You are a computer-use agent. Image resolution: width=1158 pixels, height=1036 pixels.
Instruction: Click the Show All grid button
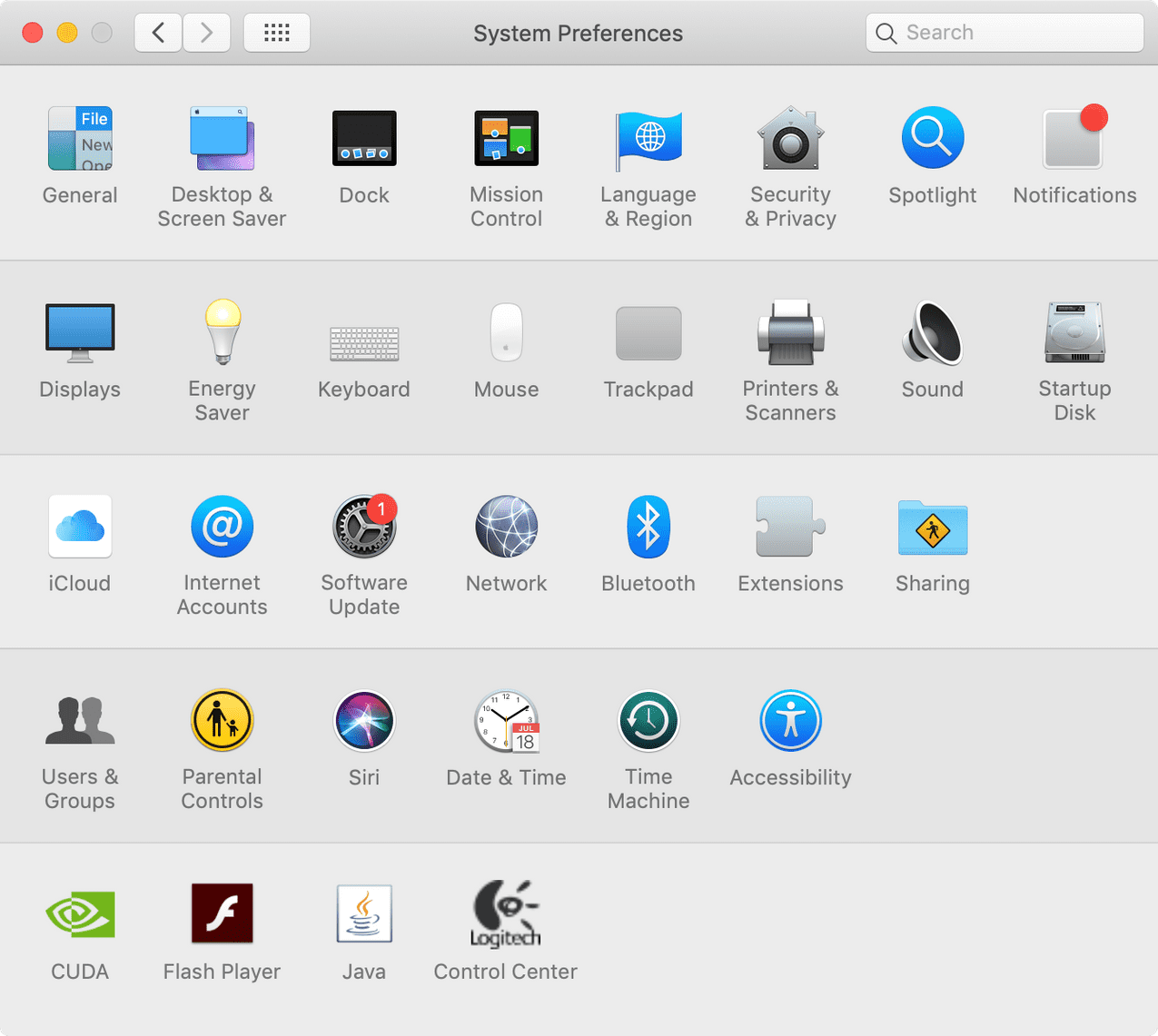click(x=276, y=33)
